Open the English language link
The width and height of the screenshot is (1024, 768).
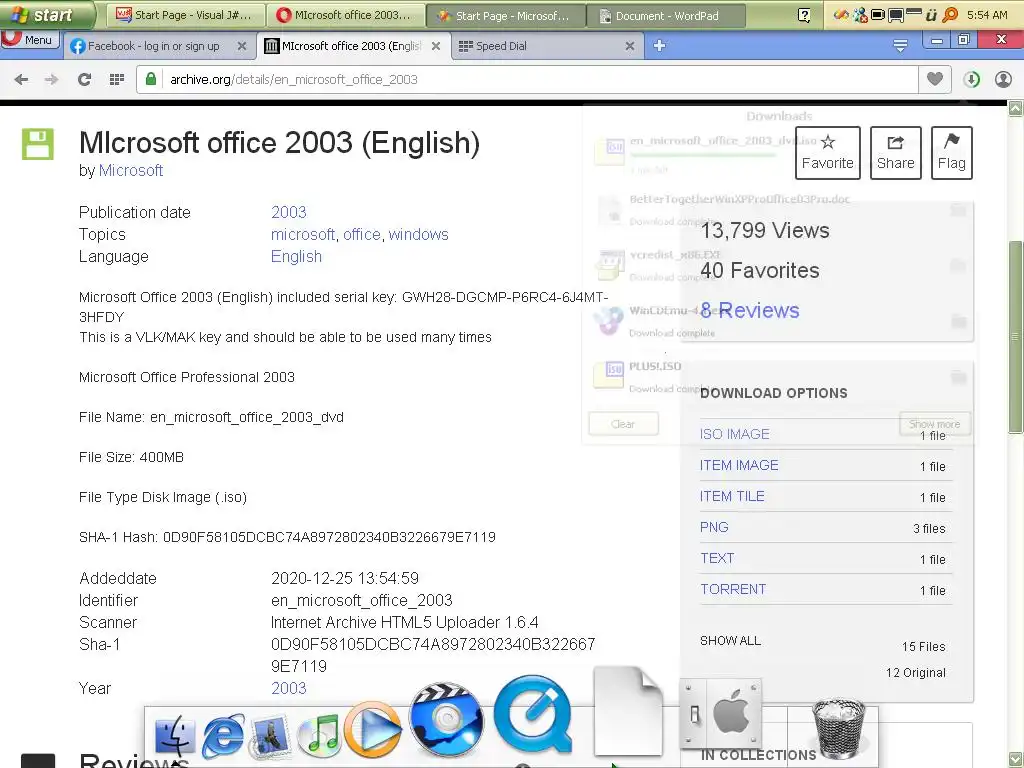[296, 257]
